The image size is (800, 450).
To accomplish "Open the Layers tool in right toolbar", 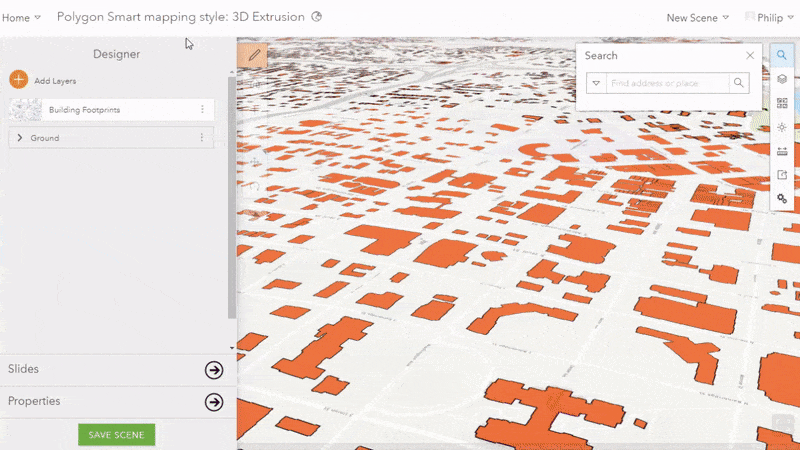I will click(x=782, y=79).
